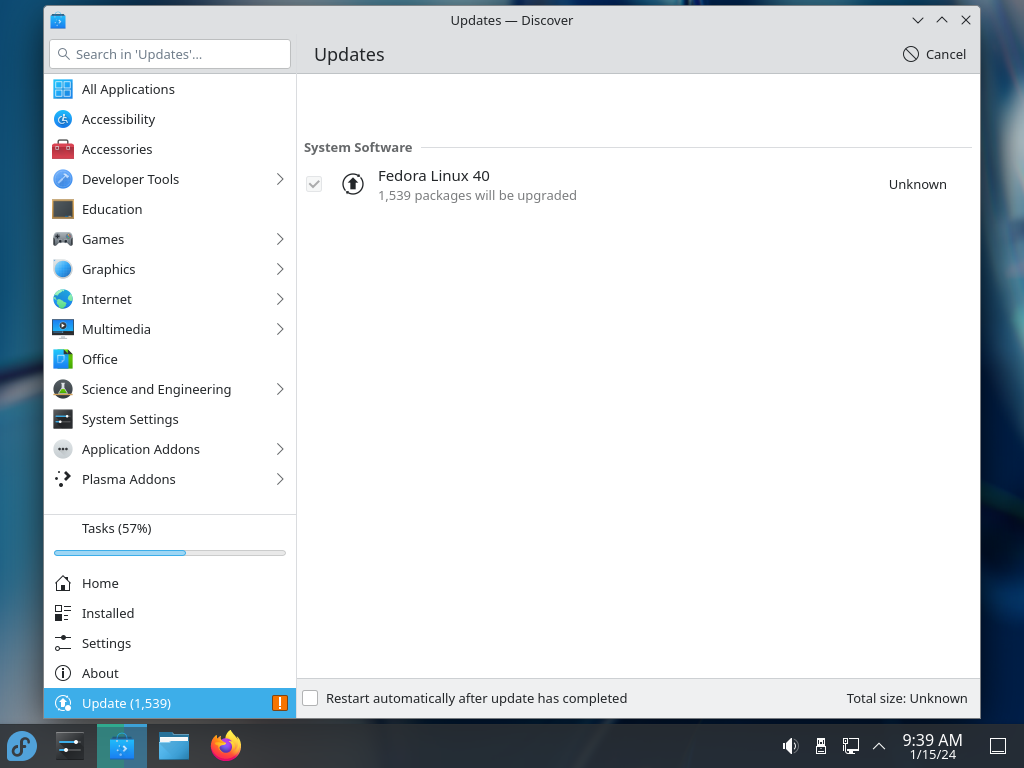The height and width of the screenshot is (768, 1024).
Task: Show hidden system tray icons arrow
Action: click(x=879, y=746)
